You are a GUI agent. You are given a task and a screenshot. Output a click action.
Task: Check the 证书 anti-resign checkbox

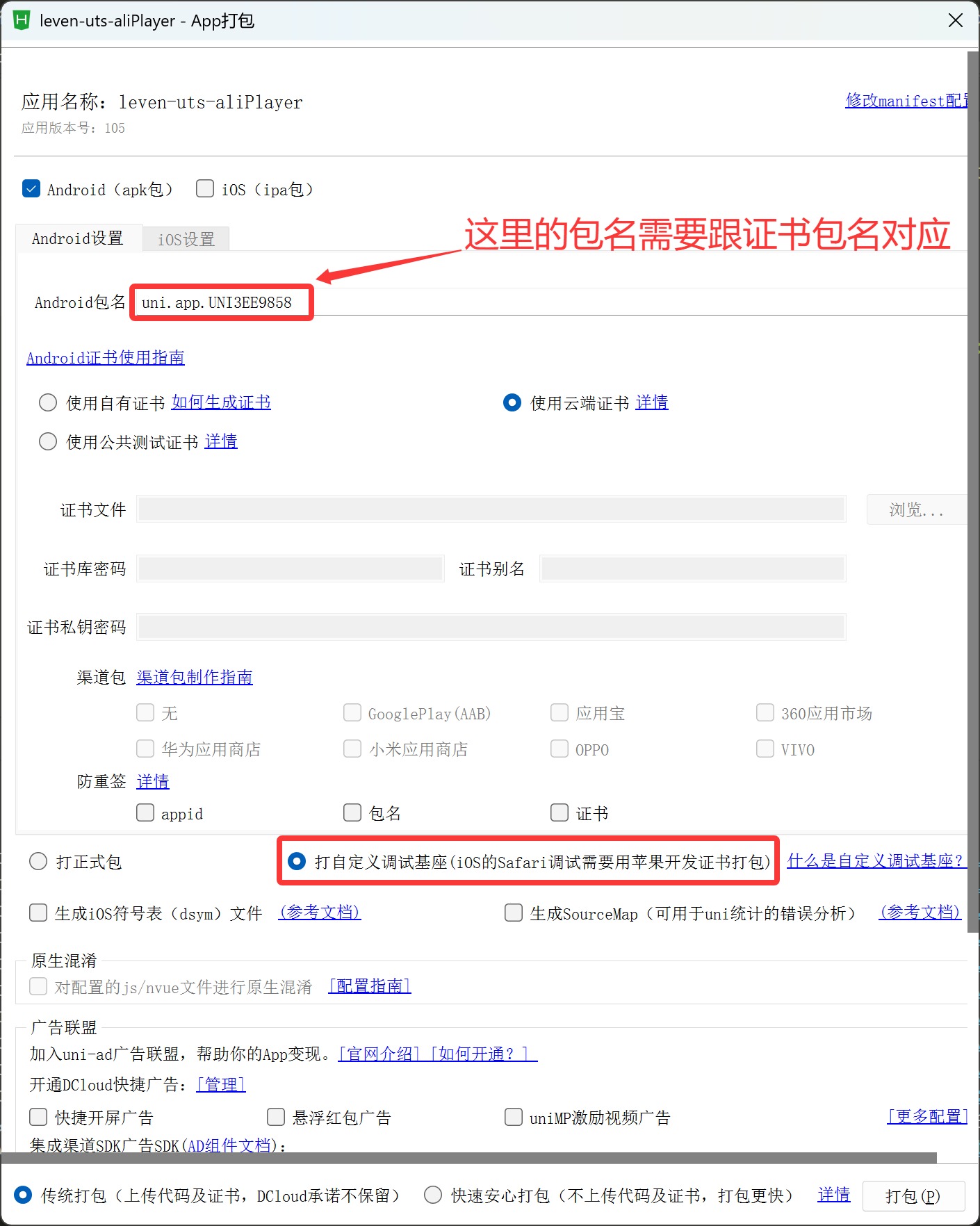pos(560,812)
